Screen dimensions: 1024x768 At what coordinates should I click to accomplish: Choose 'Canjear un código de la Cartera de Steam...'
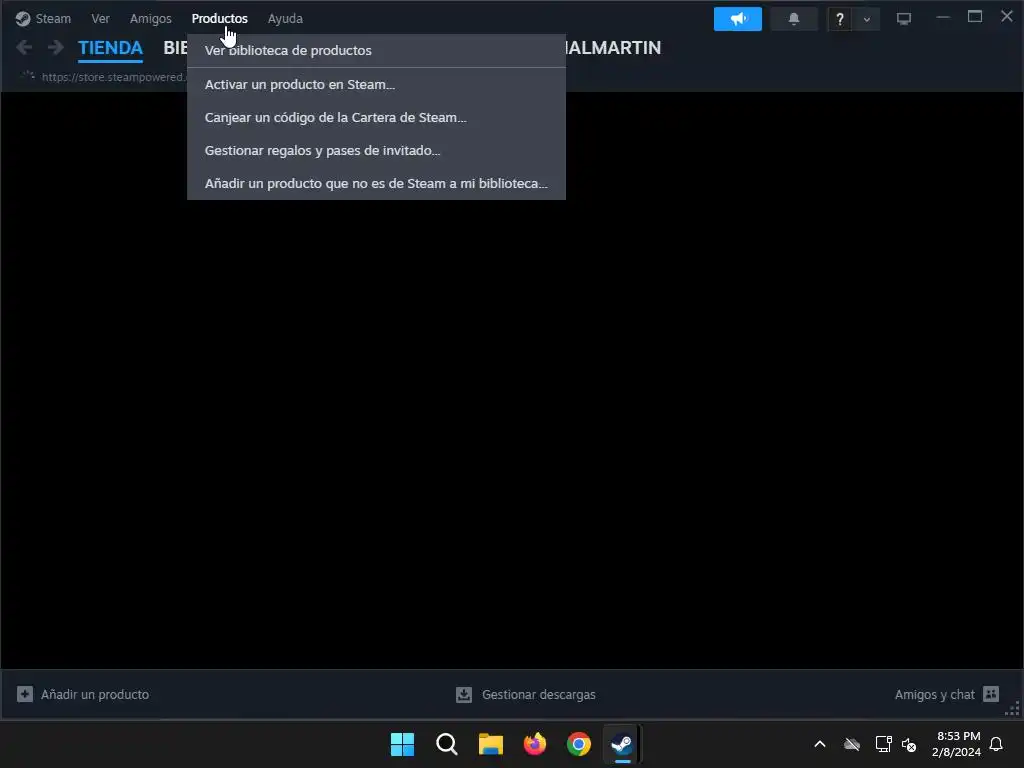click(x=376, y=118)
